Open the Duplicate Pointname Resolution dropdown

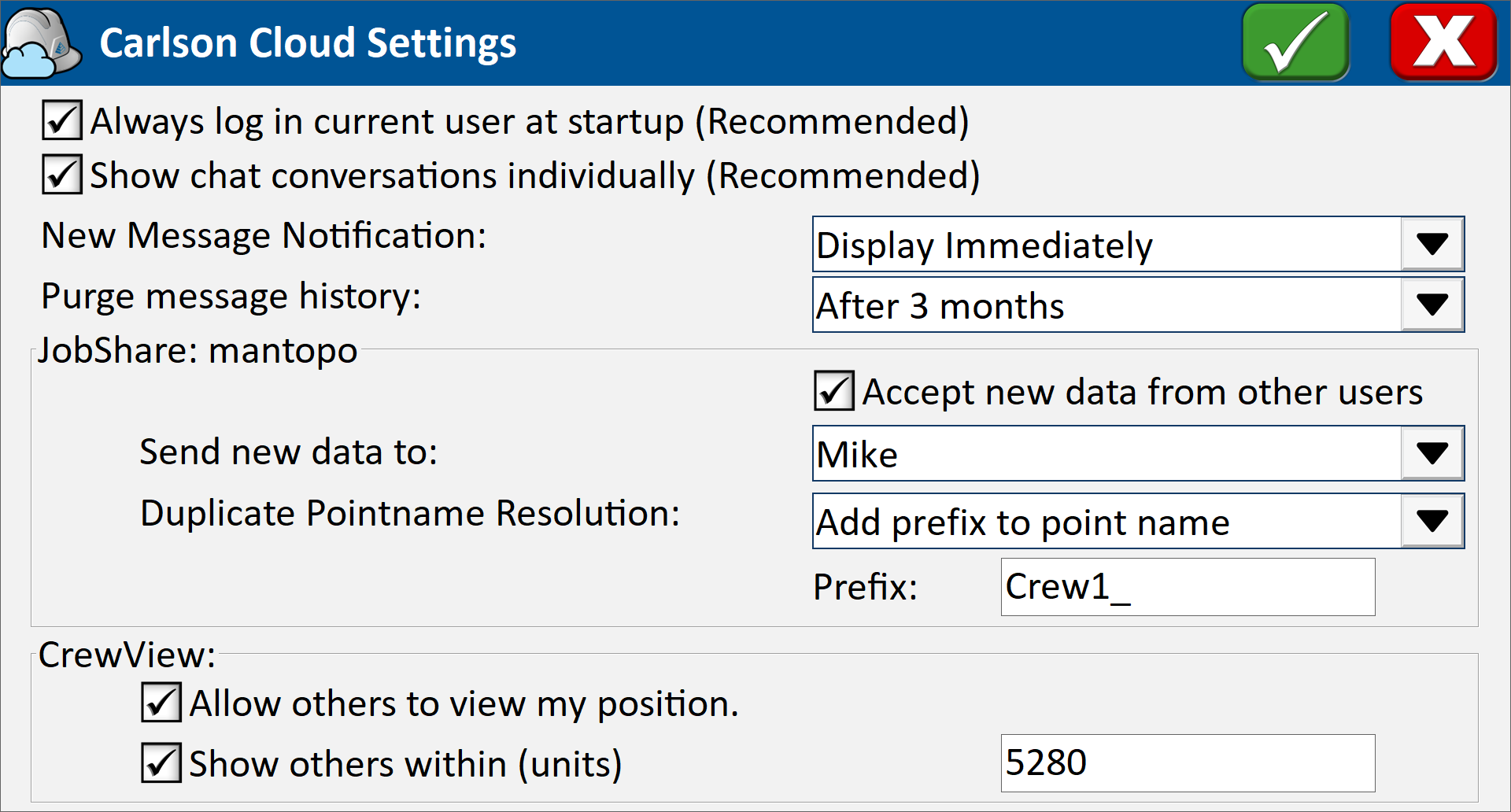point(1138,522)
